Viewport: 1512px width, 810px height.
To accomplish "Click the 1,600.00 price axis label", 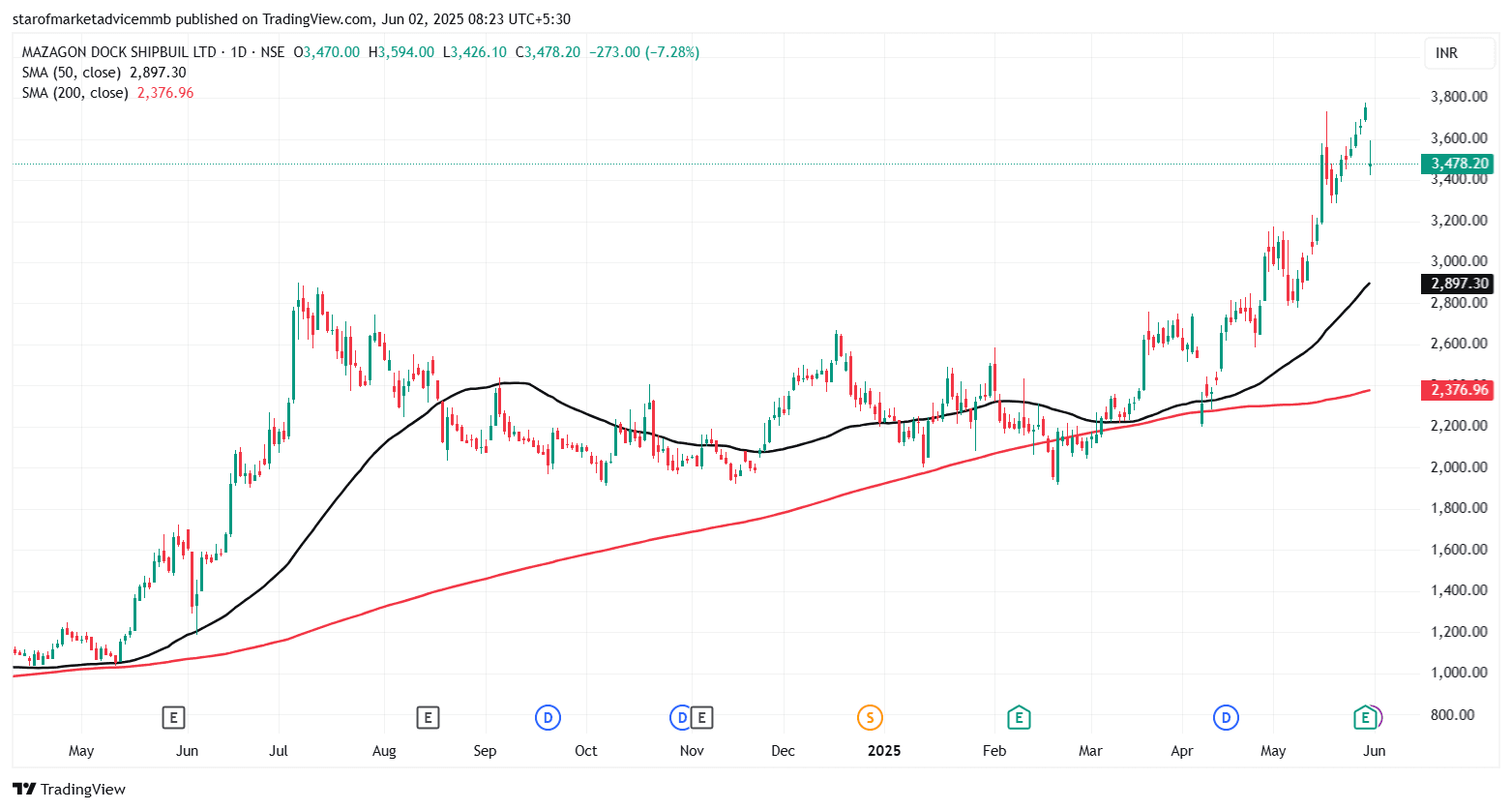I will coord(1459,550).
